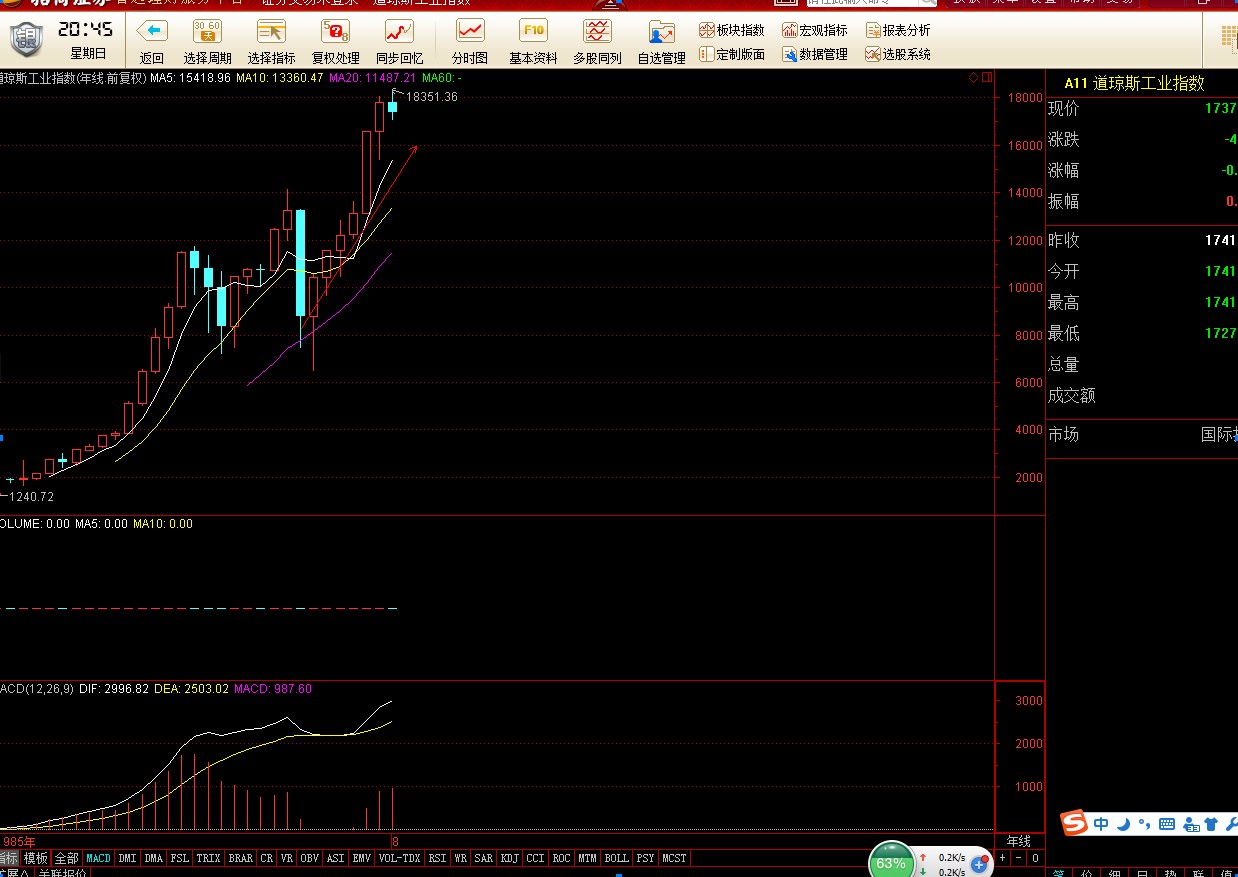Screen dimensions: 1238x877
Task: Open 报表分析 report analysis
Action: [898, 31]
